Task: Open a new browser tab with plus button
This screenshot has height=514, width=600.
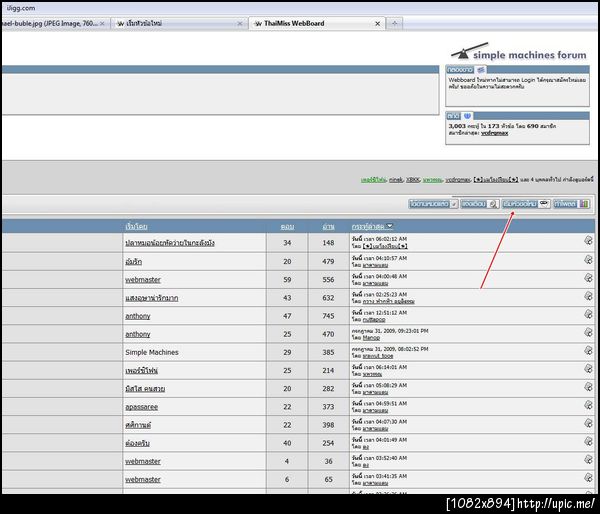Action: [395, 24]
